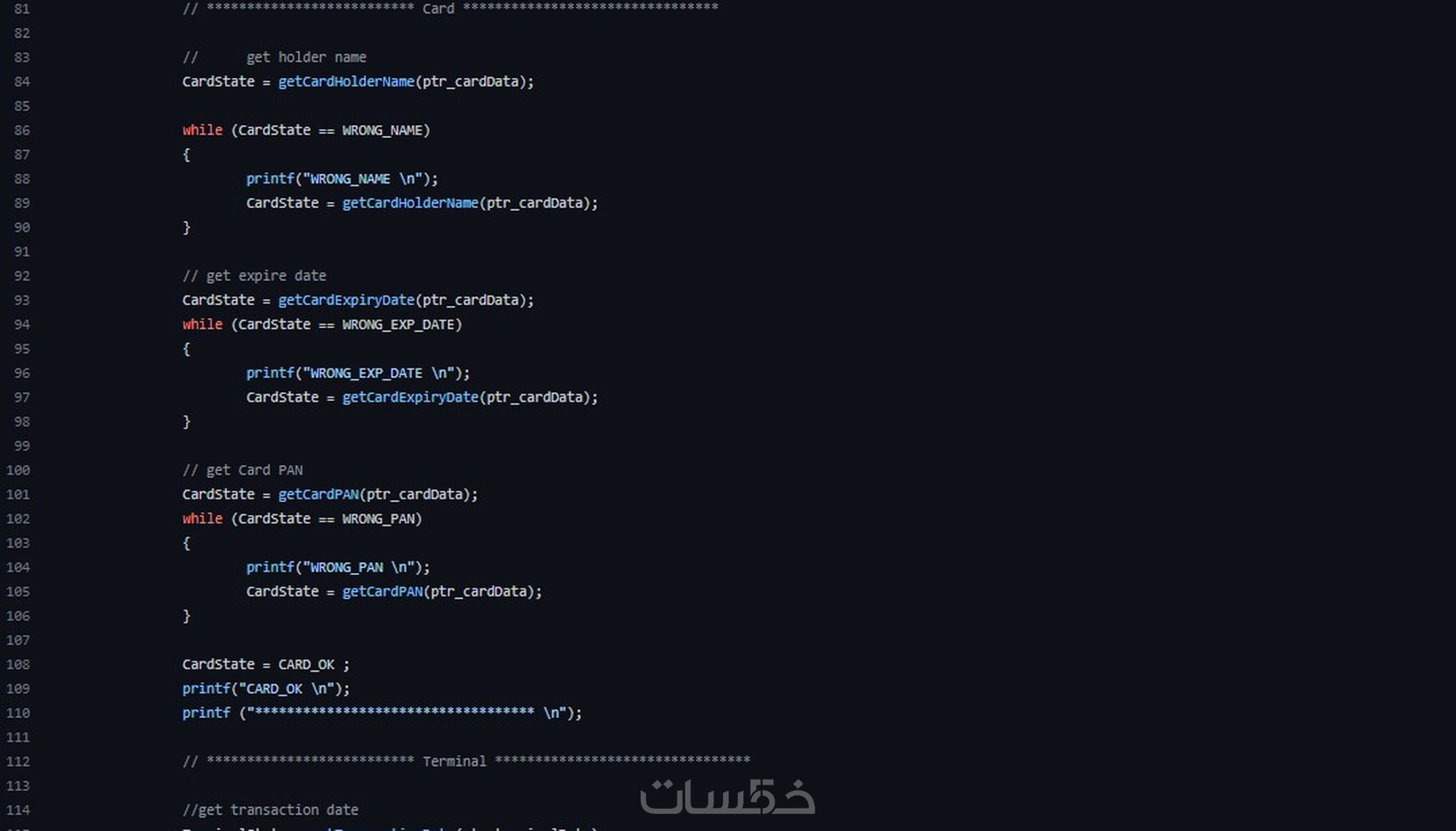Click getCardPAN call inside loop on line 105
The width and height of the screenshot is (1456, 831).
[x=382, y=592]
